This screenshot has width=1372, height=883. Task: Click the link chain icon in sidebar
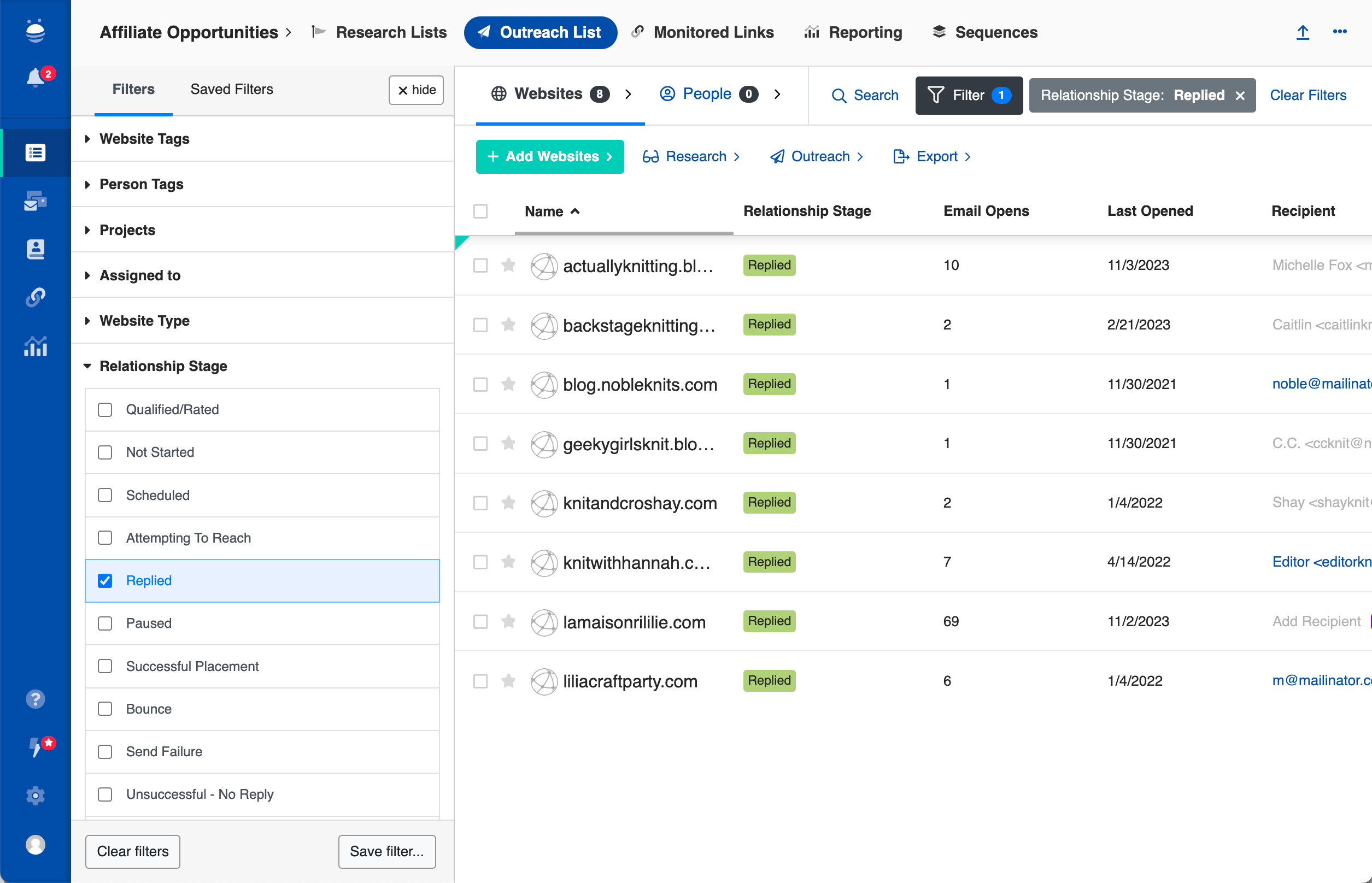pos(35,297)
